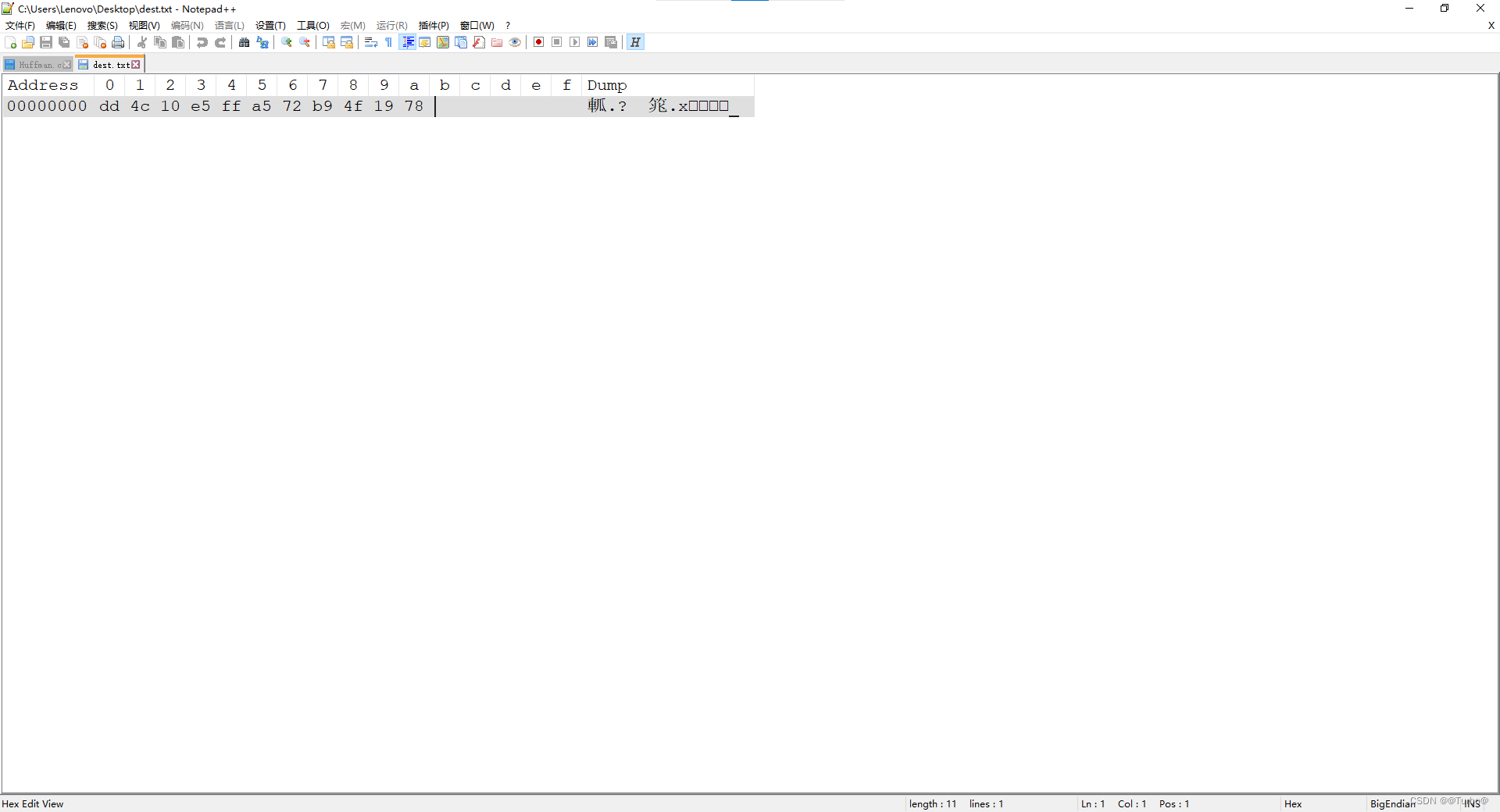This screenshot has height=812, width=1500.
Task: Open the 设置(T) menu
Action: (270, 25)
